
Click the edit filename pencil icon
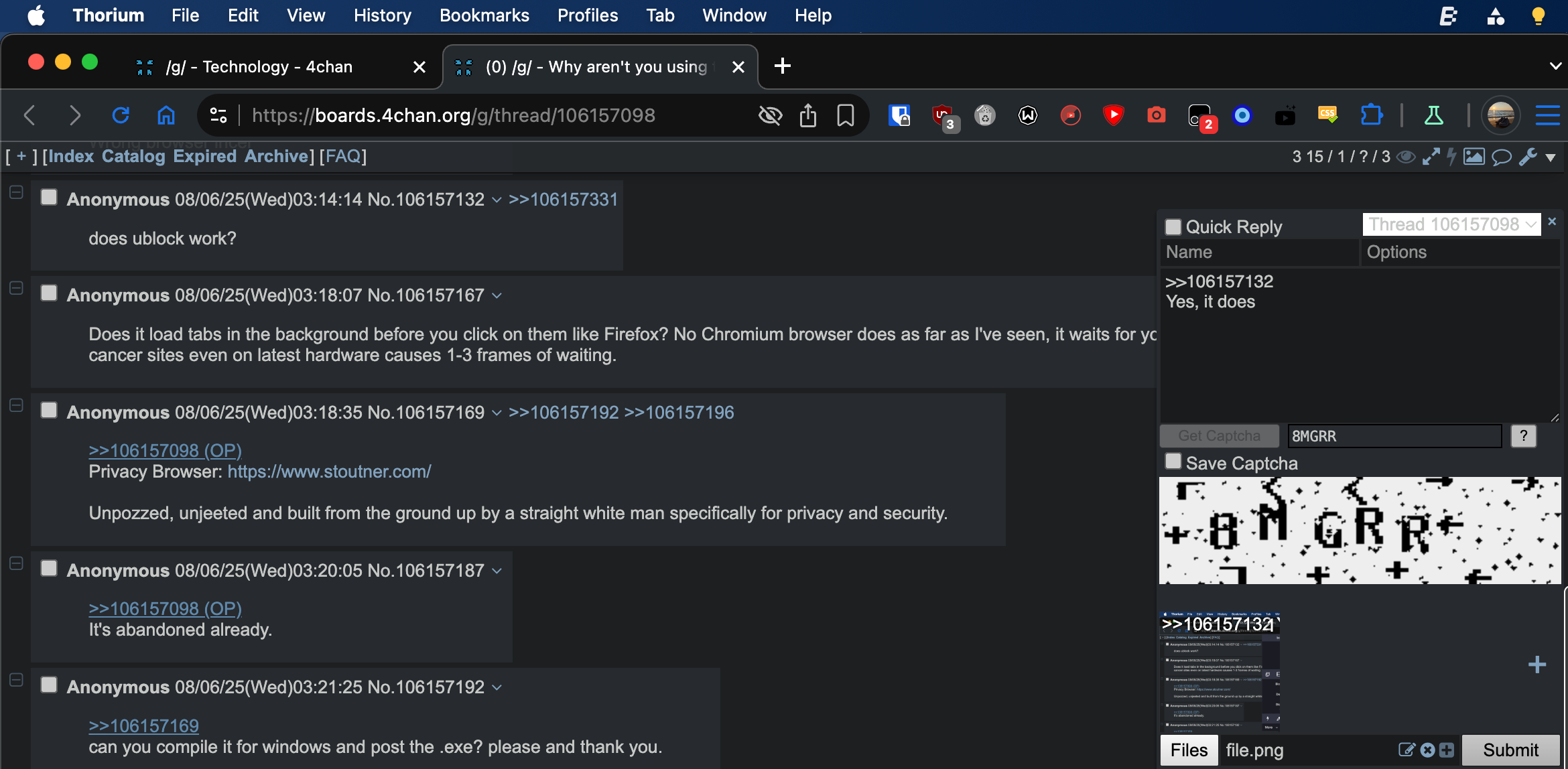[x=1407, y=750]
